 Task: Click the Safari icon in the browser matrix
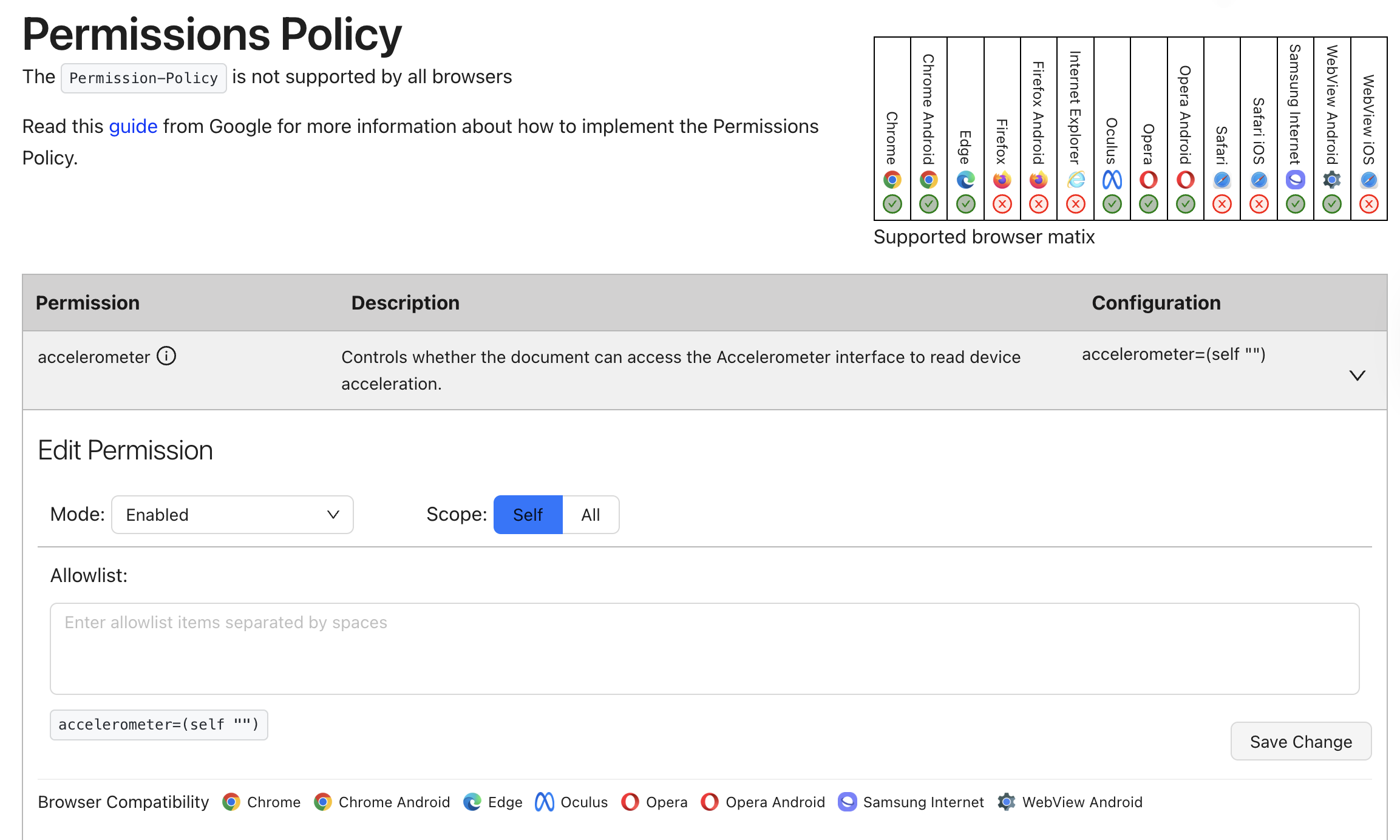[x=1222, y=180]
